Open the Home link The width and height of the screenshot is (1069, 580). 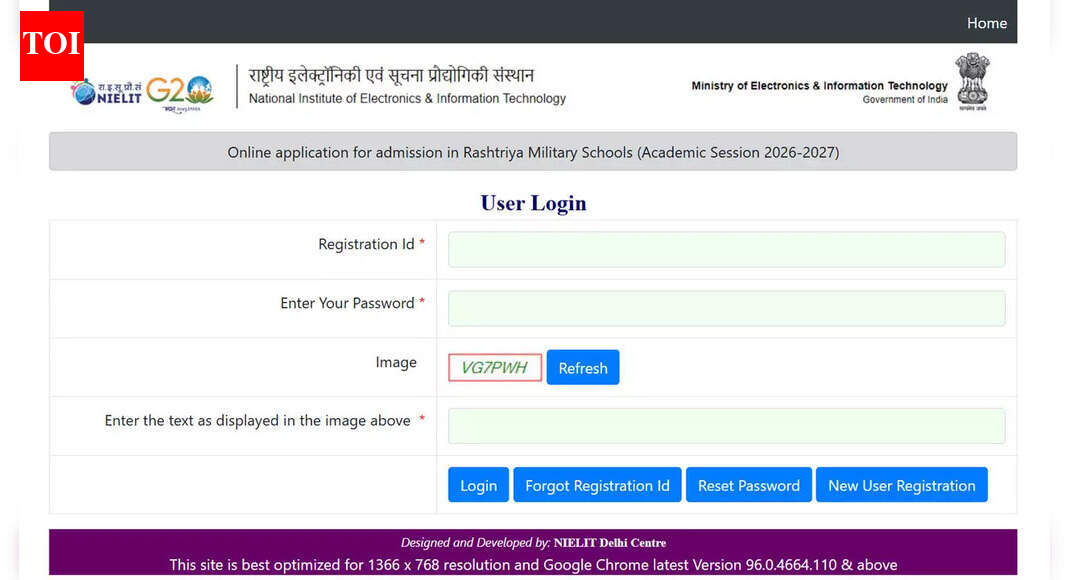coord(987,23)
